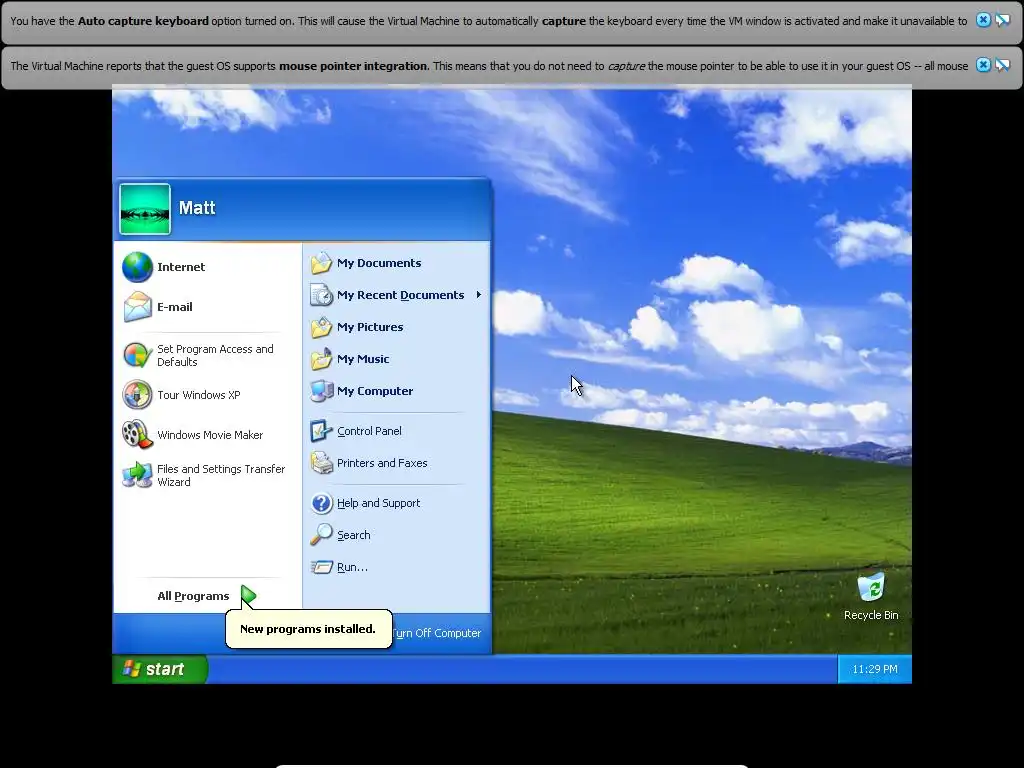Viewport: 1024px width, 768px height.
Task: Open the Internet globe icon
Action: [137, 267]
